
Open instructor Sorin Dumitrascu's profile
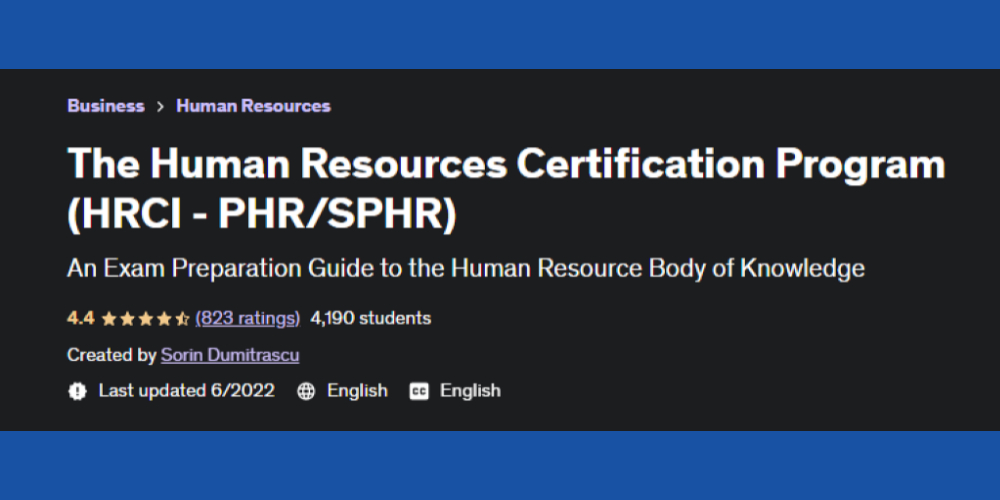(x=230, y=355)
